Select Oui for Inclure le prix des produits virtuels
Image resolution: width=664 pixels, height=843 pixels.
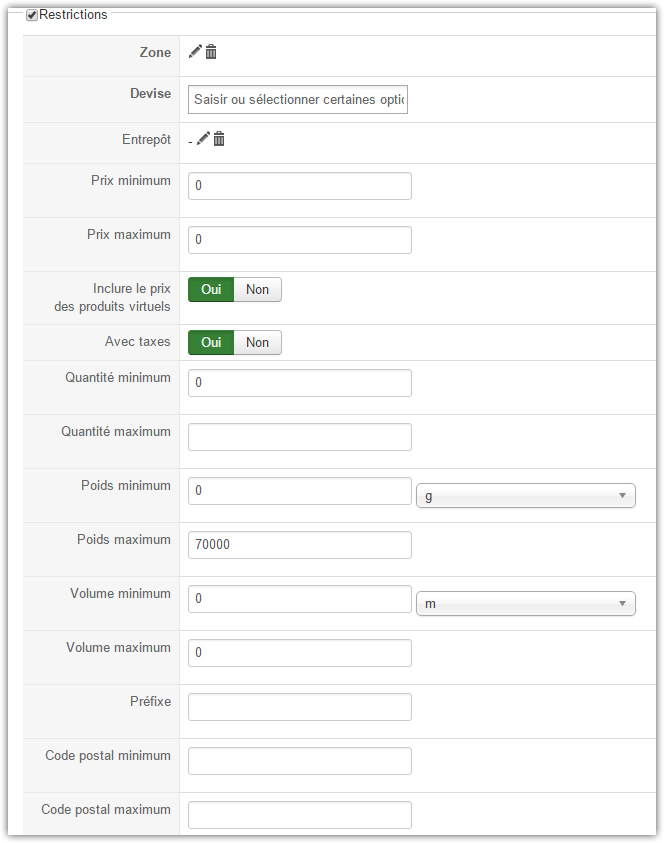[211, 289]
